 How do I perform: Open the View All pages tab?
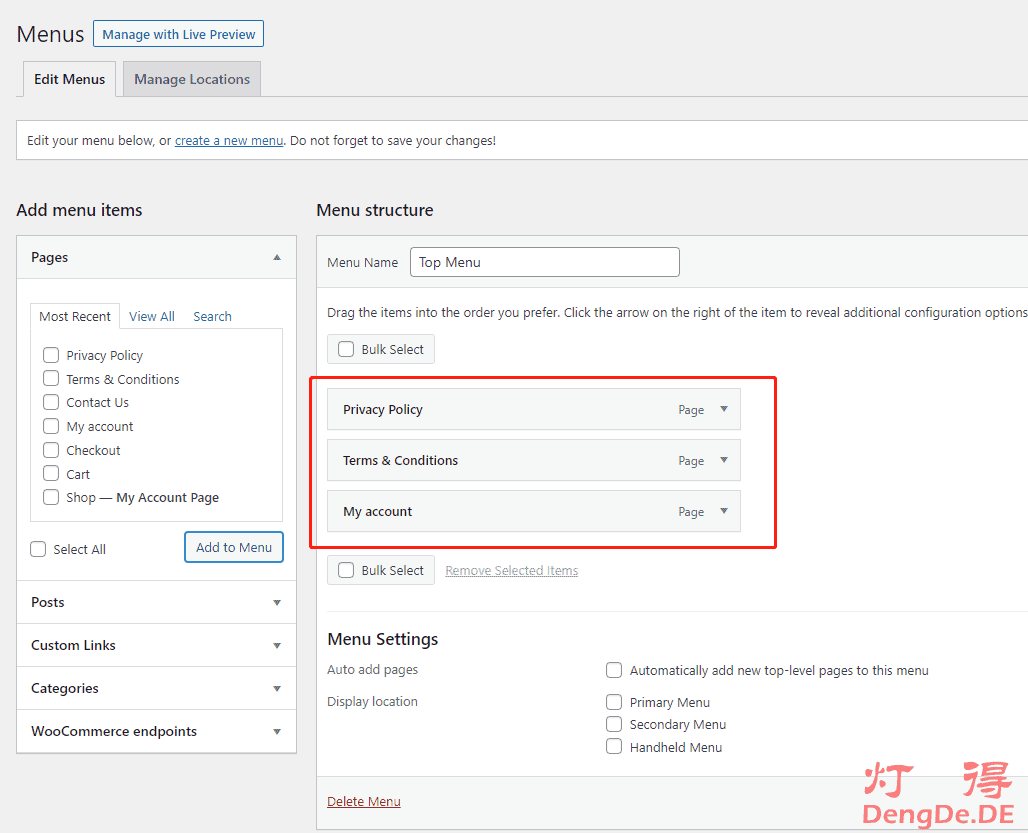pyautogui.click(x=152, y=316)
